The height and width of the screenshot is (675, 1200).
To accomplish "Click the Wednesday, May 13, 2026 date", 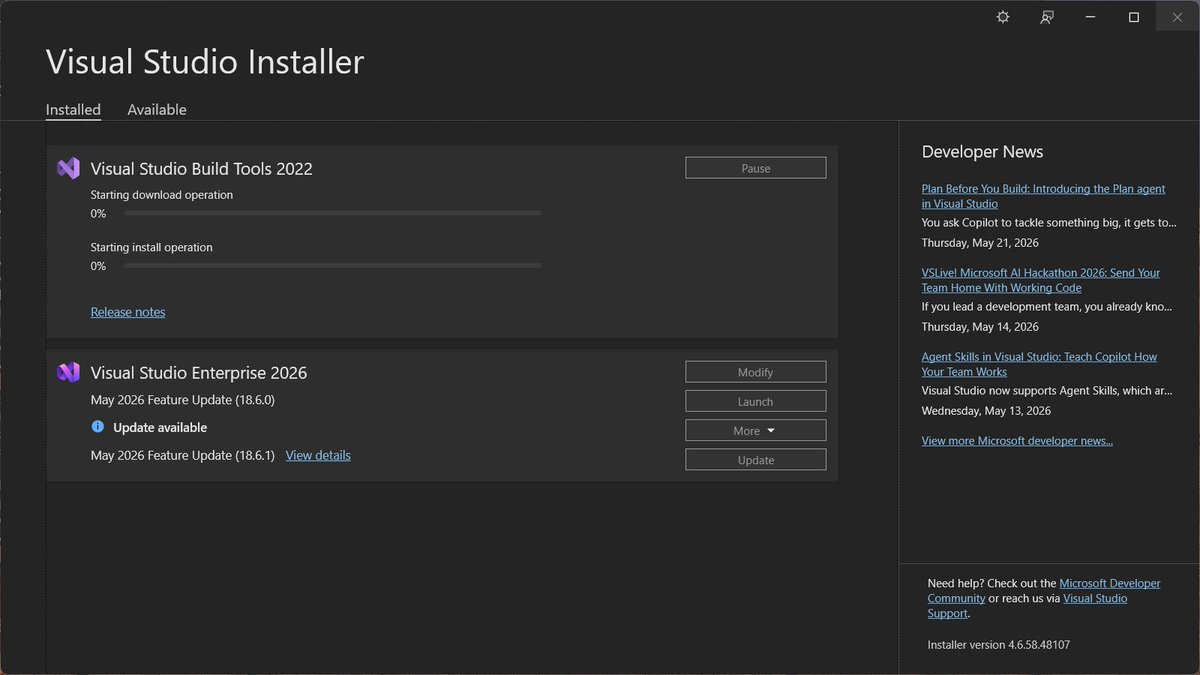I will pos(986,411).
